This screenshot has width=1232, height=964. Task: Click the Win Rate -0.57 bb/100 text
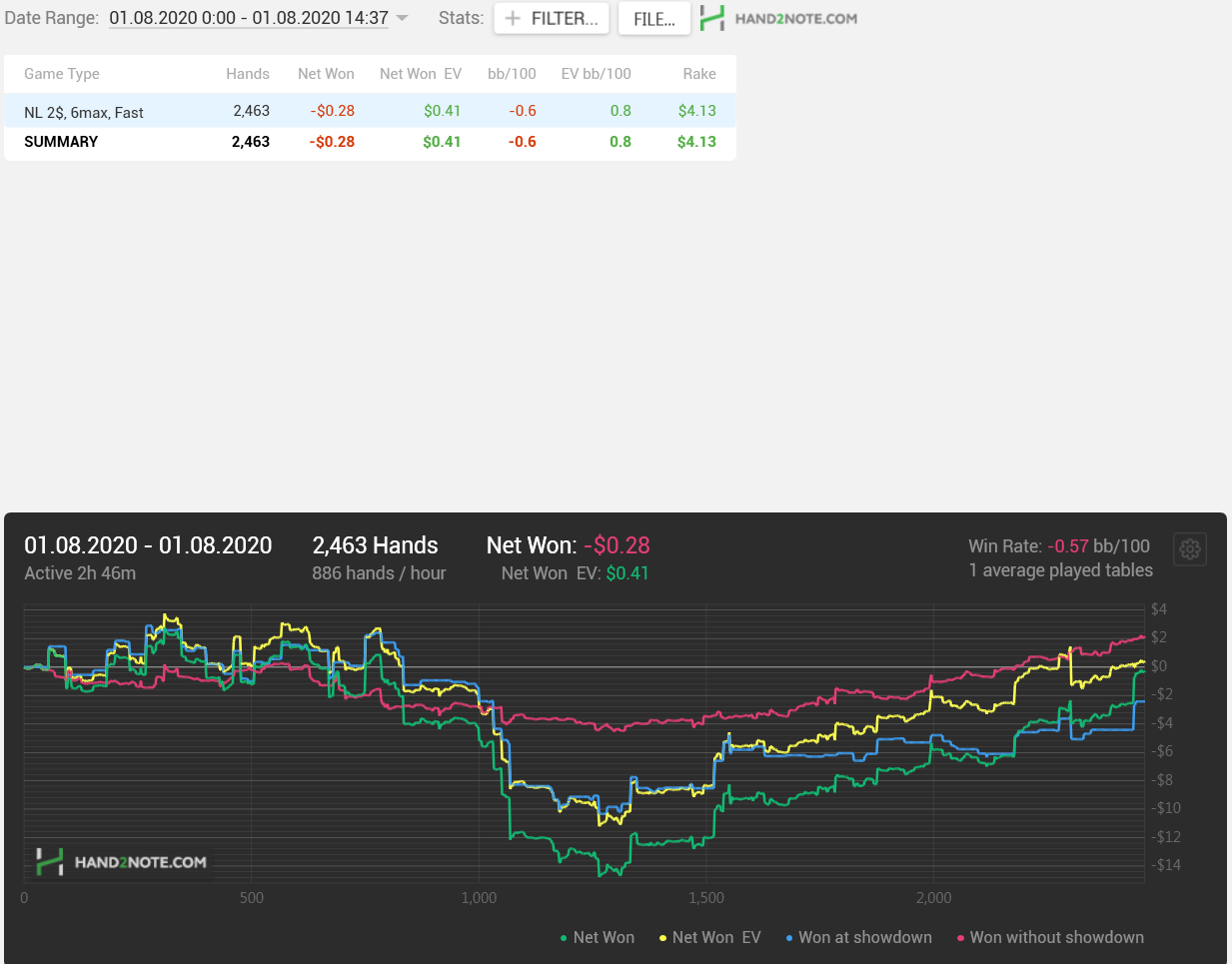1059,546
